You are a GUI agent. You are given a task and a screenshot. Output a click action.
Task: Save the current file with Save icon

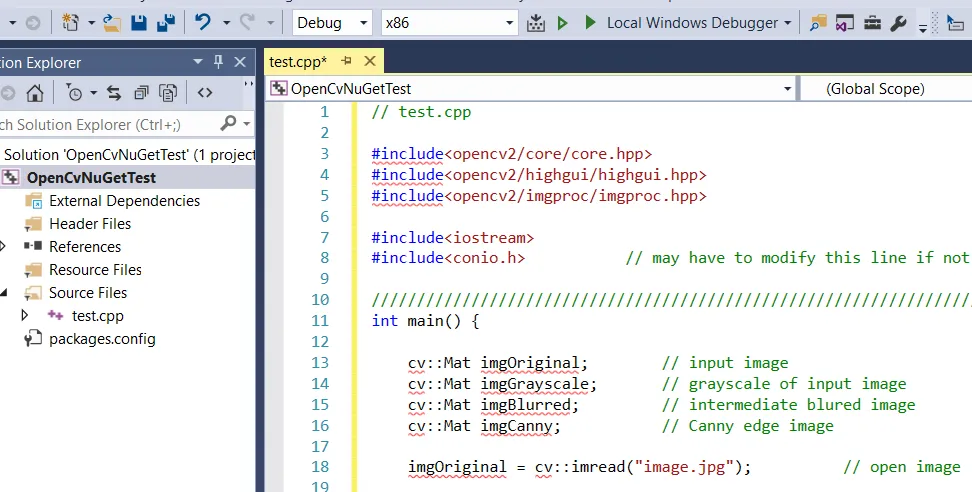point(139,23)
